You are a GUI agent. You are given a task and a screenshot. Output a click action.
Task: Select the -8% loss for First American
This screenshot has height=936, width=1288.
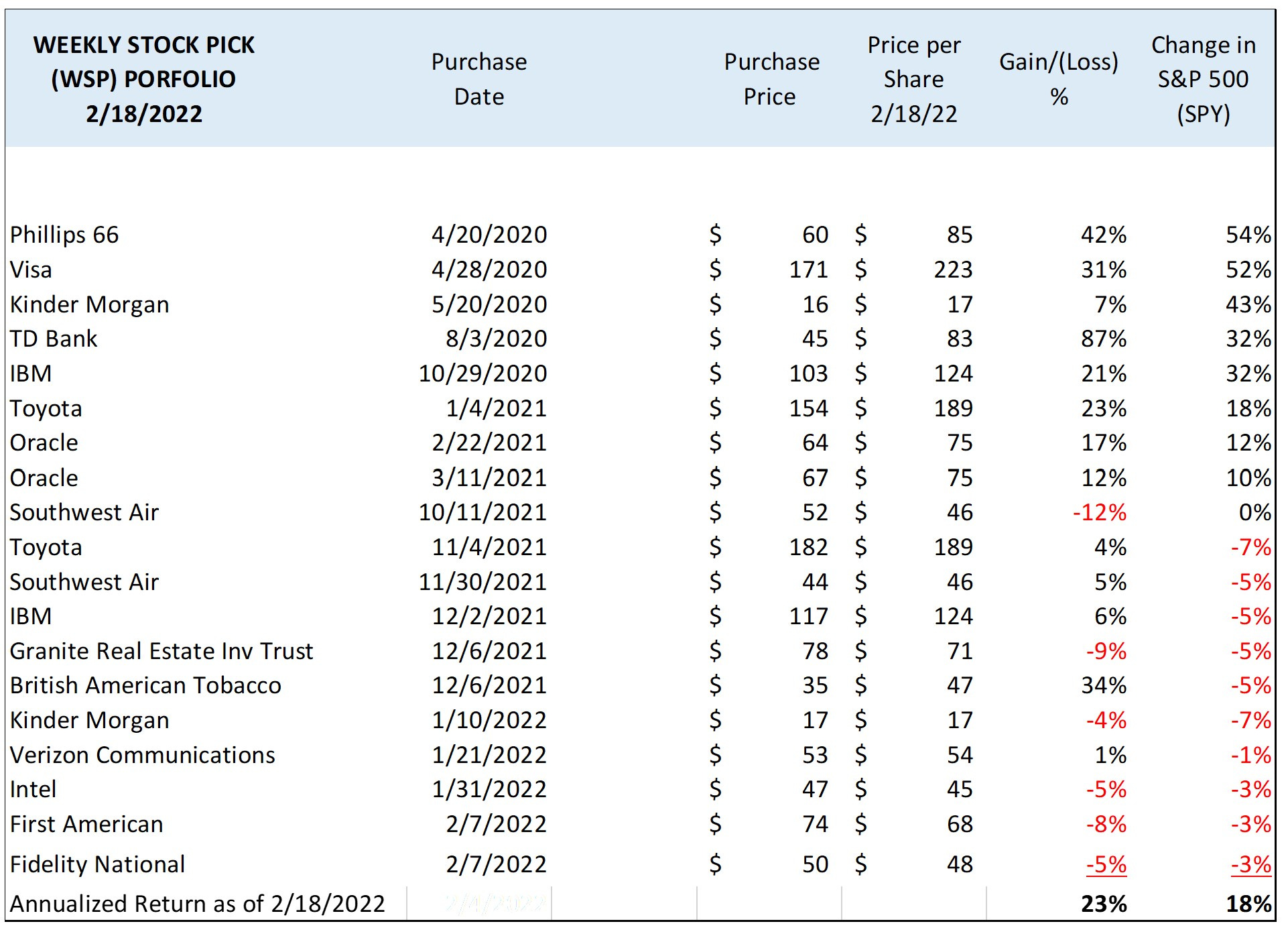(1106, 824)
